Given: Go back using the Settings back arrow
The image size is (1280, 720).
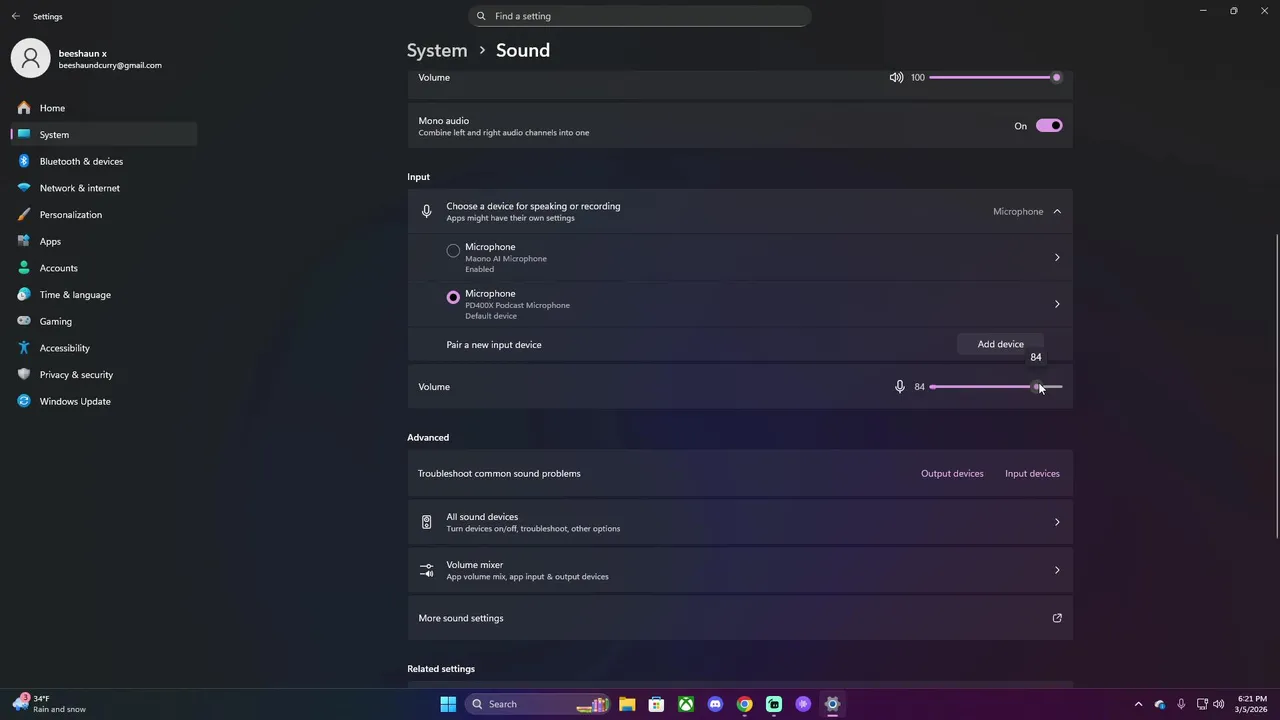Looking at the screenshot, I should coord(15,16).
